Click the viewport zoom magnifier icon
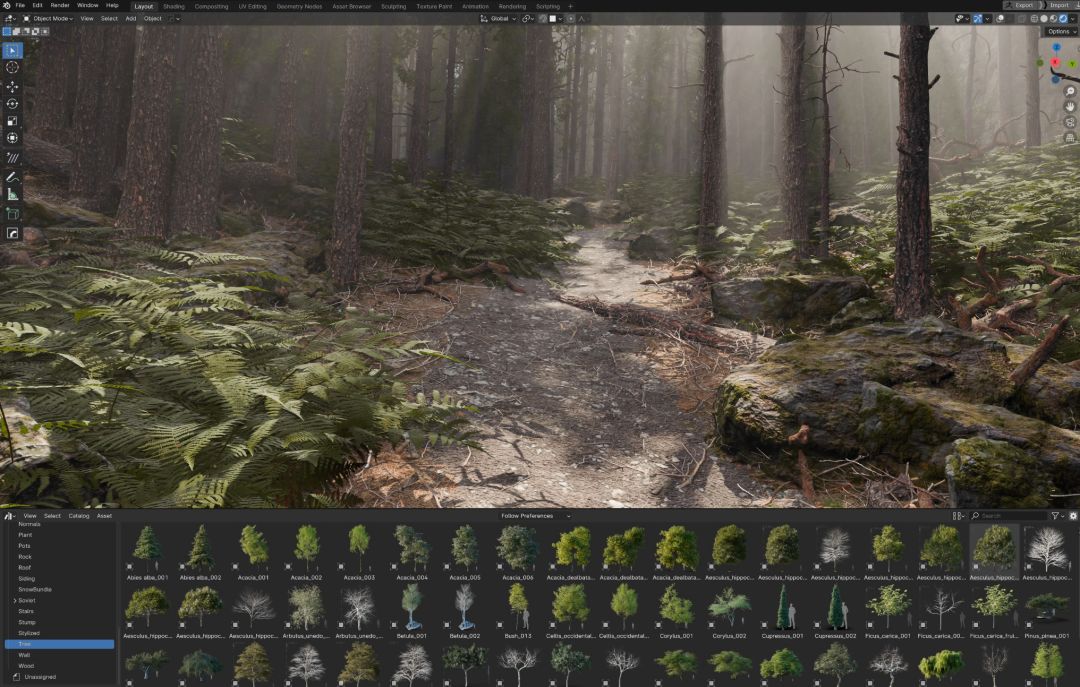 1070,92
